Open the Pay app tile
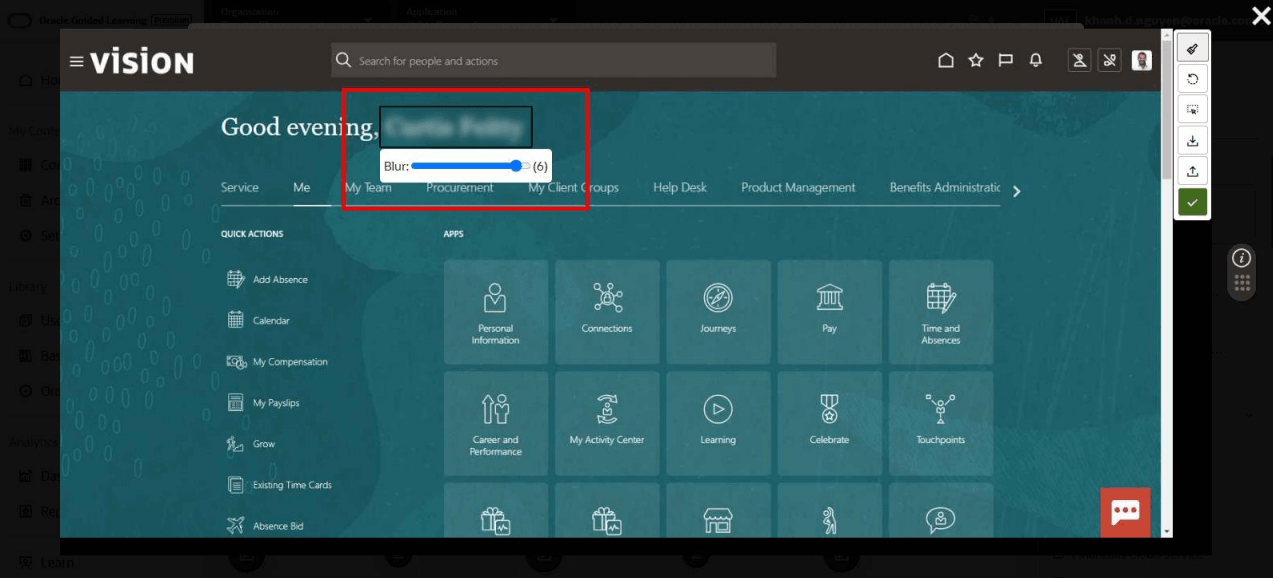The image size is (1273, 578). (x=829, y=312)
